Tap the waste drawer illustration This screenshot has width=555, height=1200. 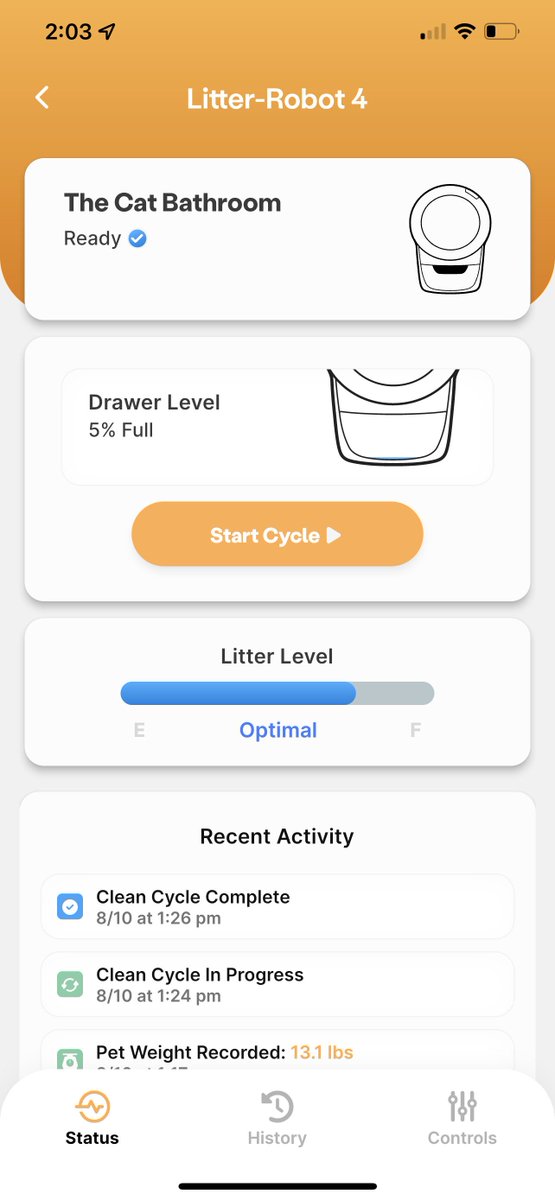(391, 418)
